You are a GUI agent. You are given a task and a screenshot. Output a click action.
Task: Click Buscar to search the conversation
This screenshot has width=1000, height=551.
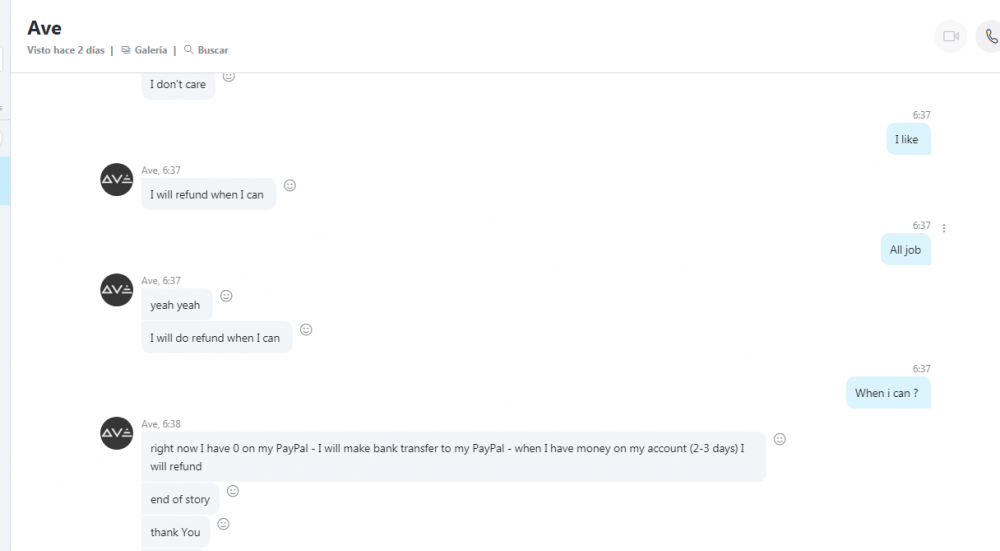coord(206,50)
